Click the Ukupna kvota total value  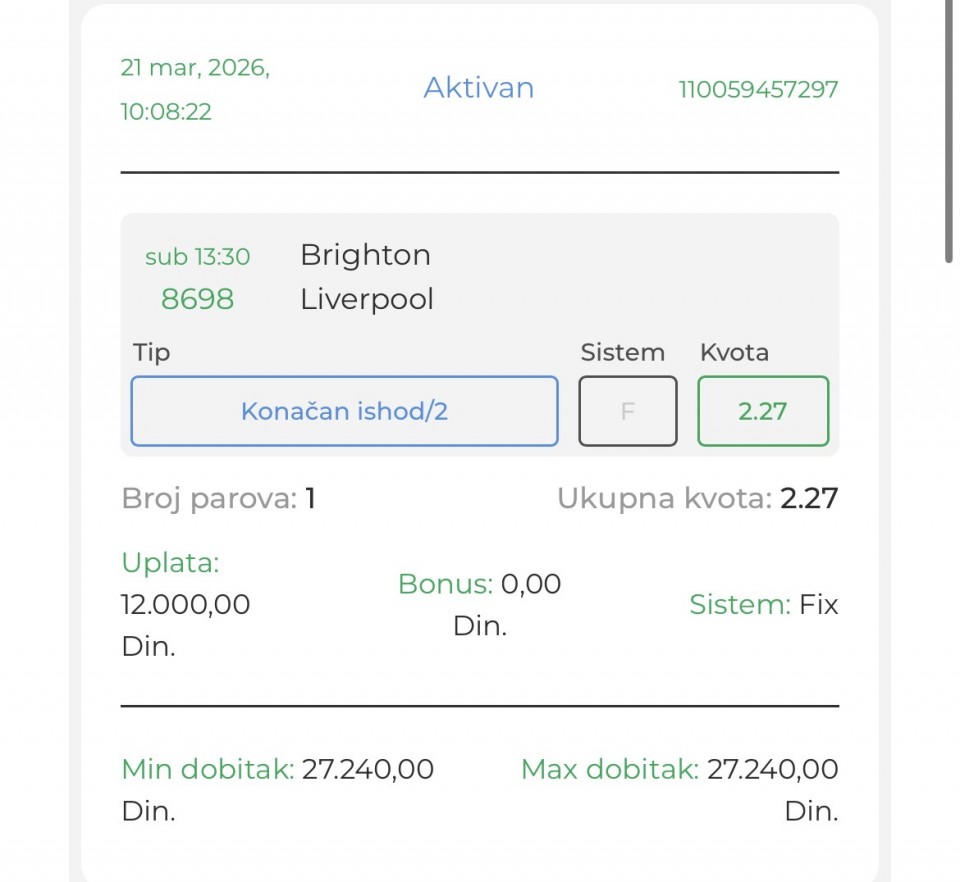tap(808, 498)
